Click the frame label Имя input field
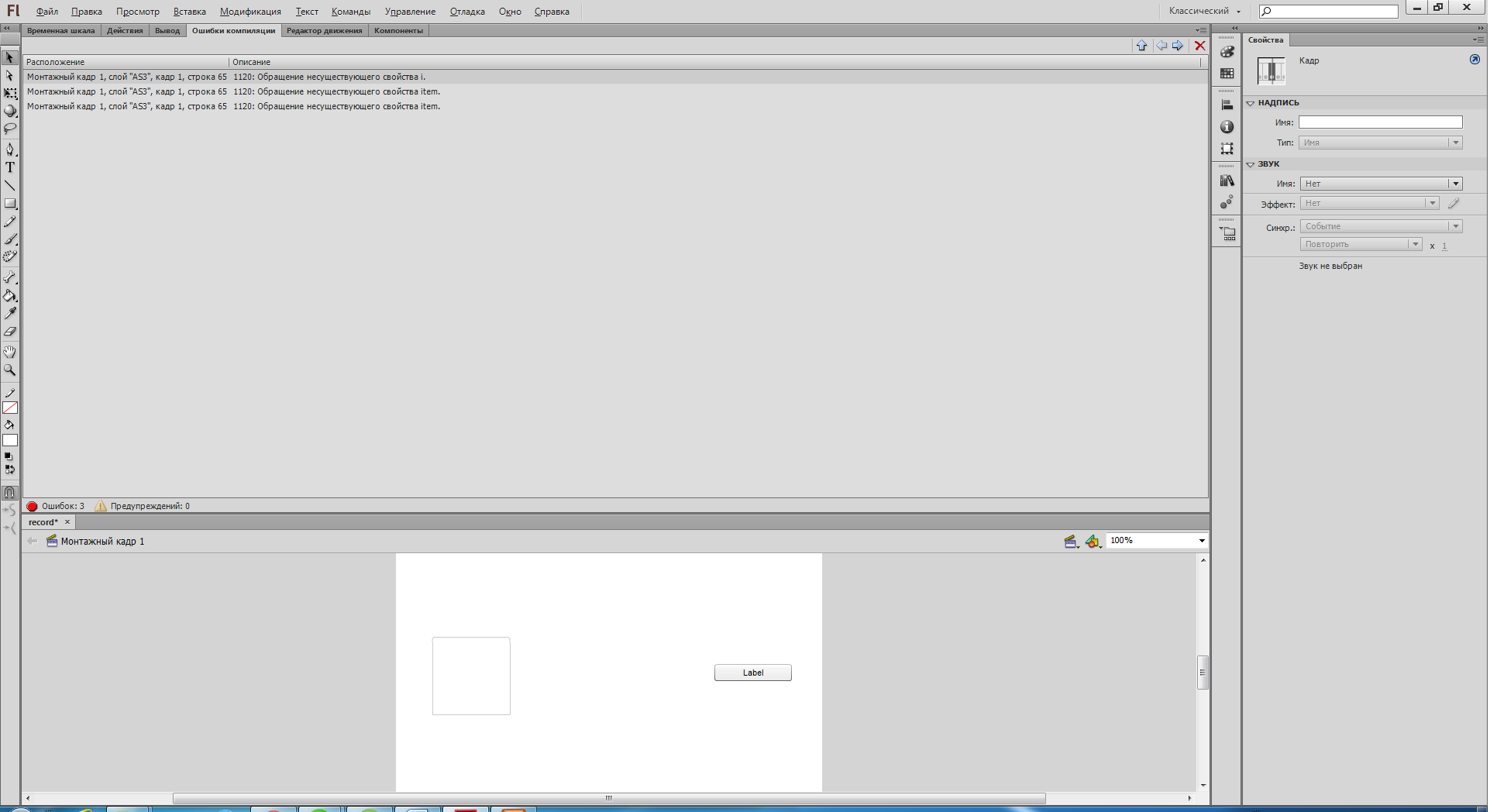Screen dimensions: 1497x812 point(1381,122)
